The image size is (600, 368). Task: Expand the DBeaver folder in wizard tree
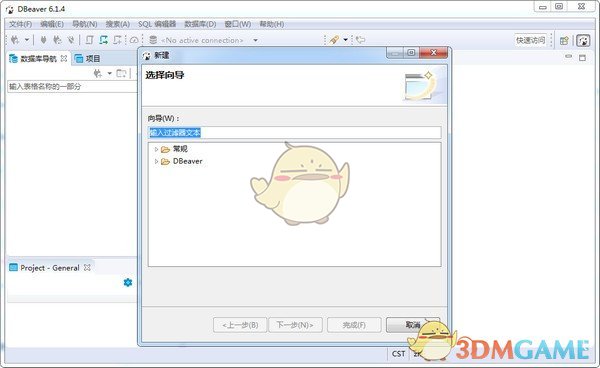coord(156,161)
